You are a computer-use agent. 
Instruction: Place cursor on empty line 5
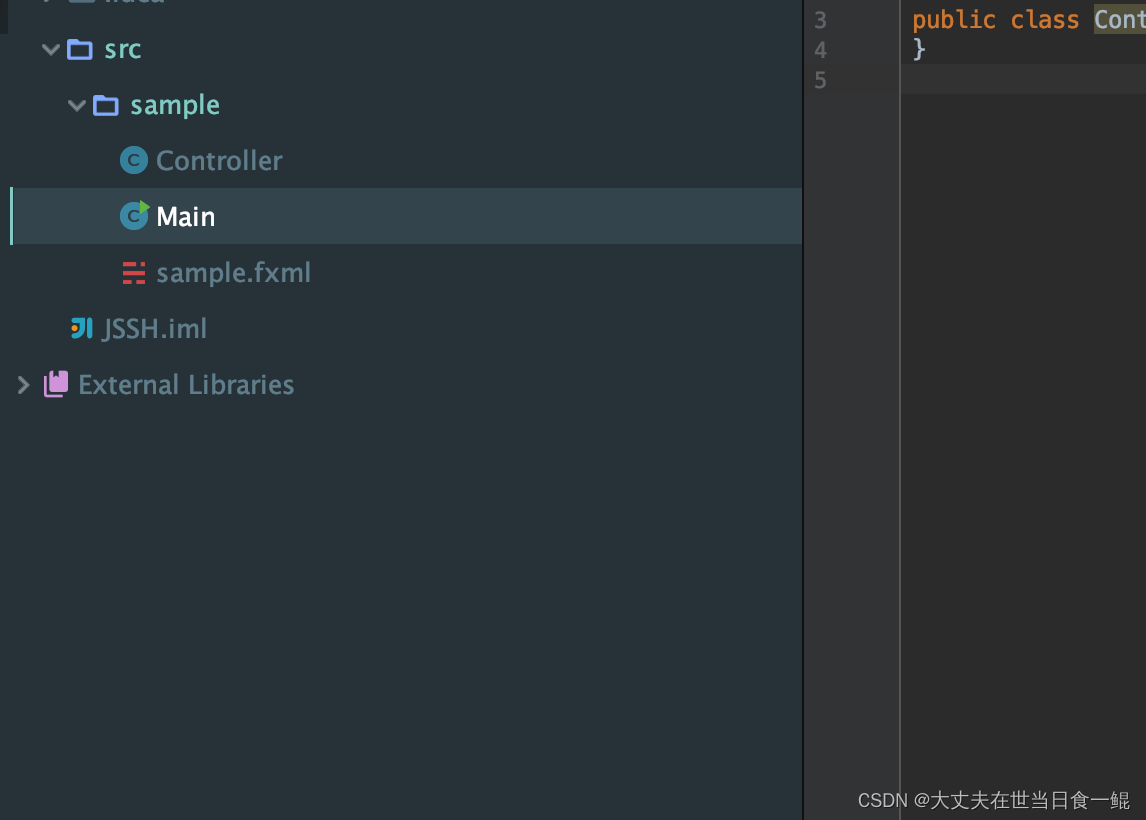[x=1023, y=80]
